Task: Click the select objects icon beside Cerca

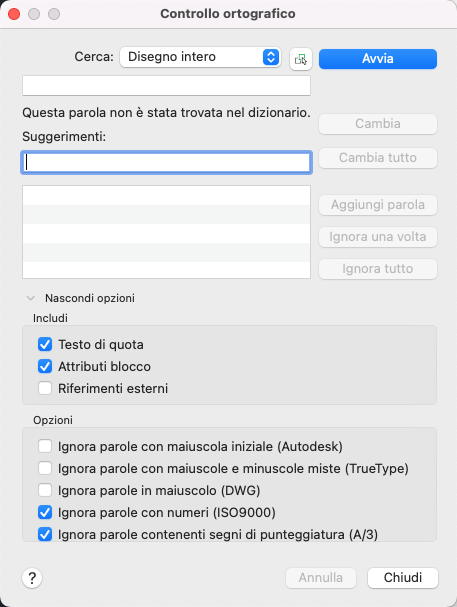Action: pyautogui.click(x=301, y=59)
